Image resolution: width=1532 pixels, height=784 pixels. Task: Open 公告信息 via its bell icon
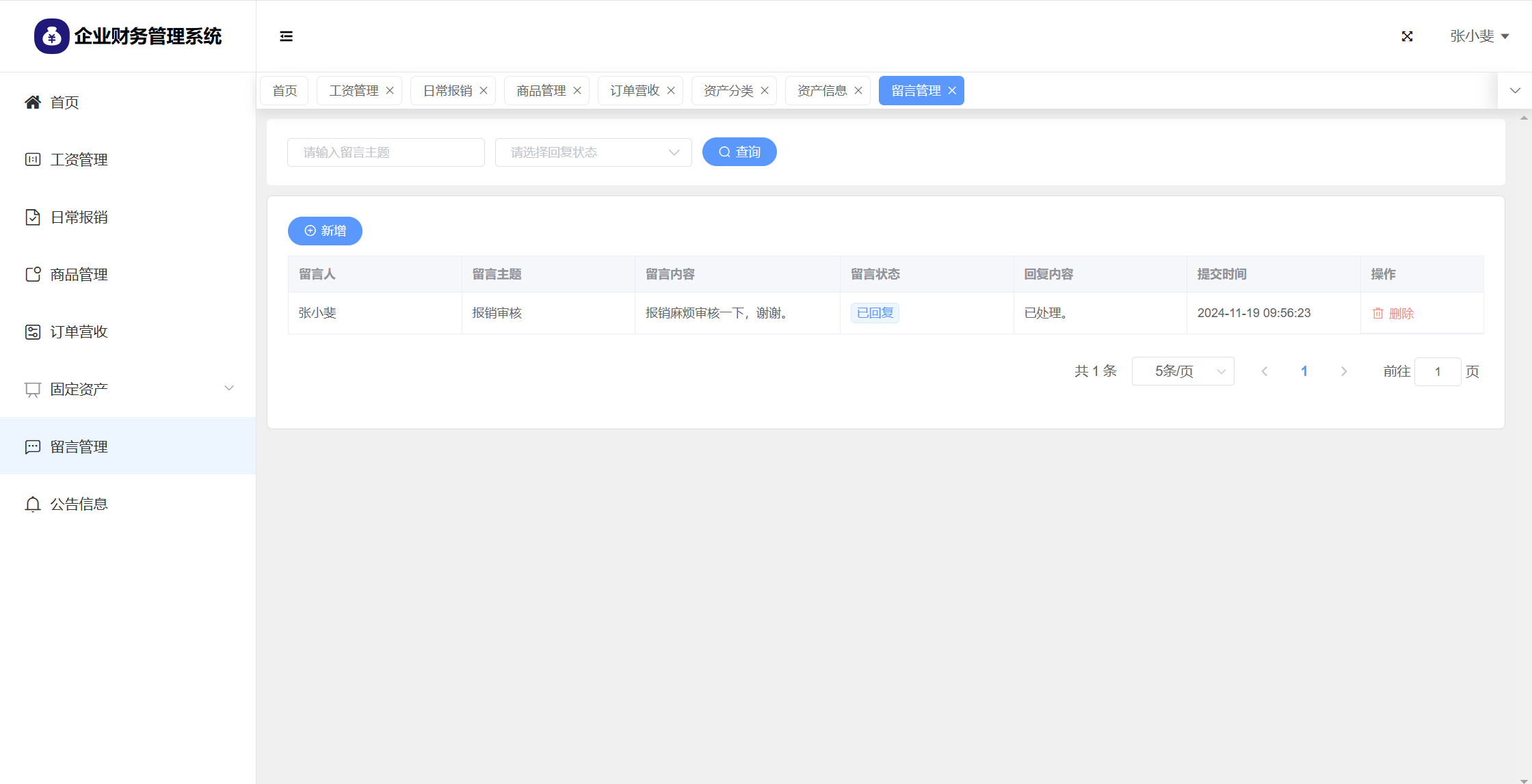[x=32, y=504]
